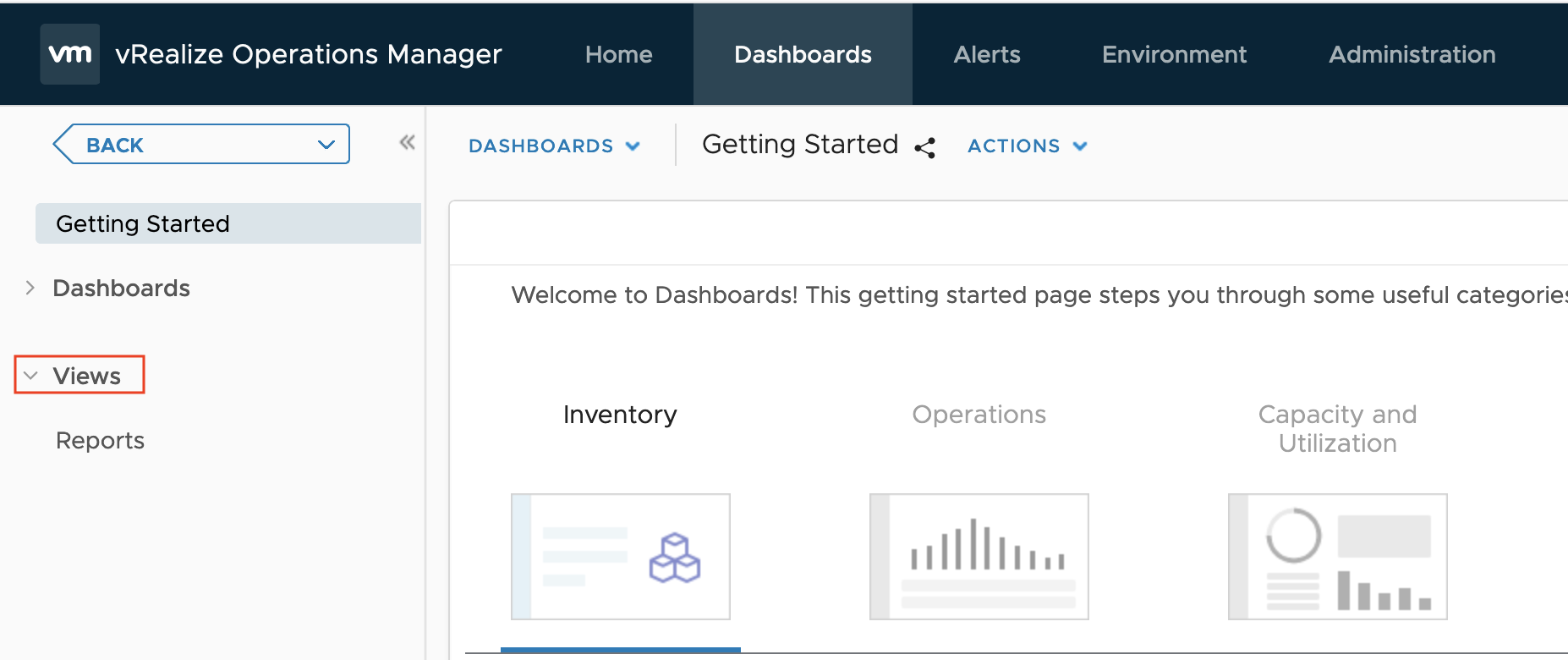Click the Getting Started page title
The width and height of the screenshot is (1568, 660).
tap(800, 145)
